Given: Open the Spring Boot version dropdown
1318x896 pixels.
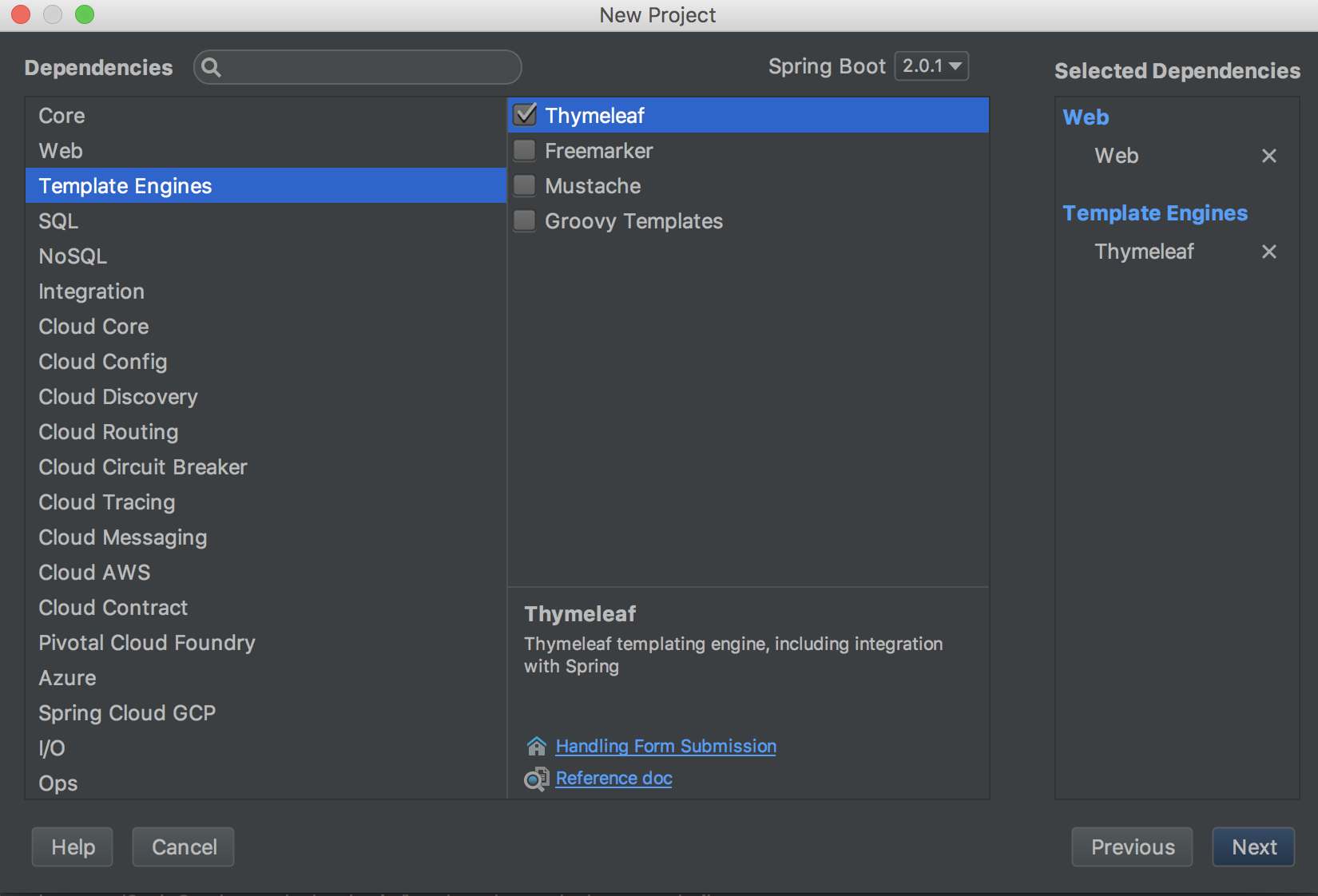Looking at the screenshot, I should point(931,66).
